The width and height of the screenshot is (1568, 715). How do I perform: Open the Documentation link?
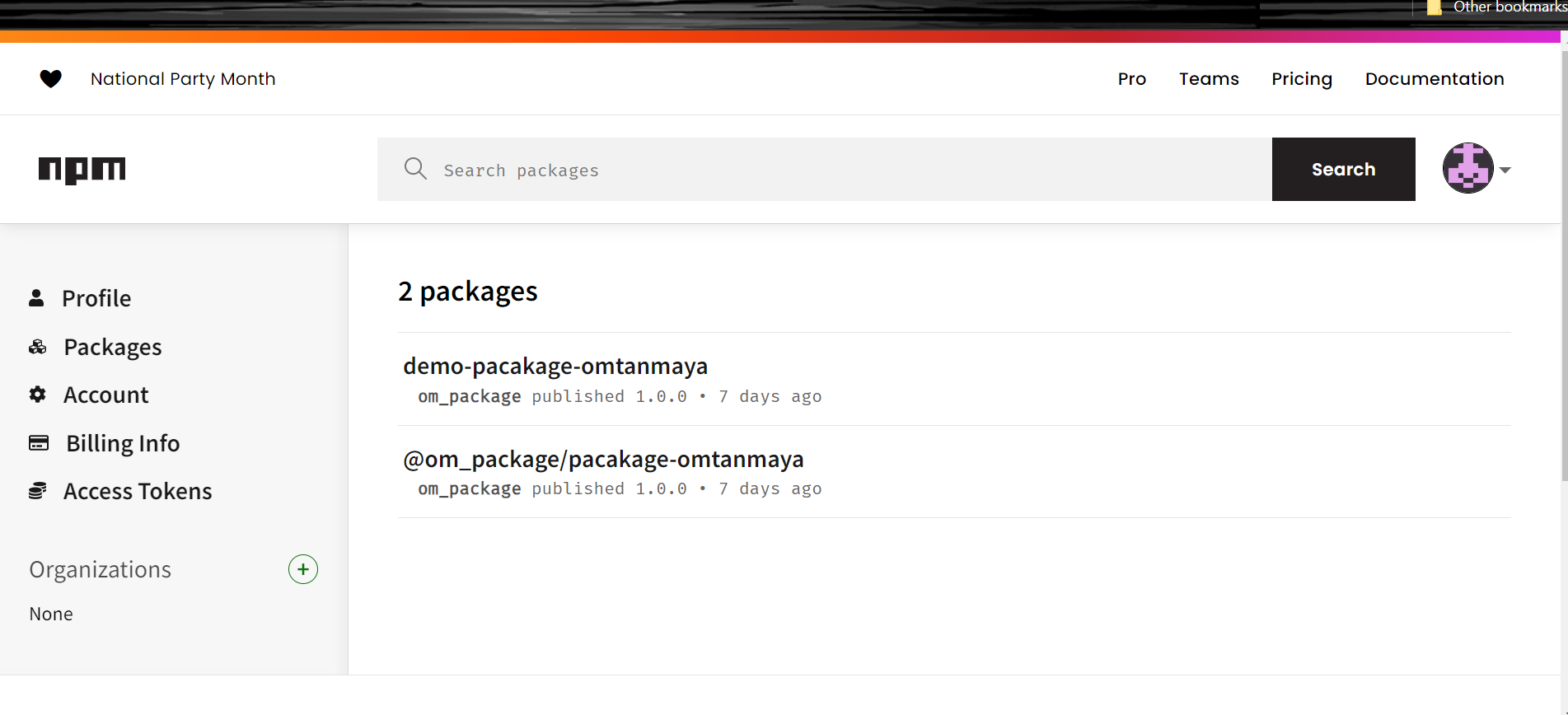1434,79
